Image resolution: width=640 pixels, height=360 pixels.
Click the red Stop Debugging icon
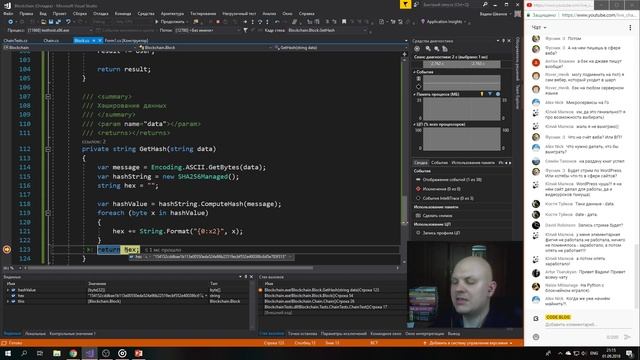[218, 22]
